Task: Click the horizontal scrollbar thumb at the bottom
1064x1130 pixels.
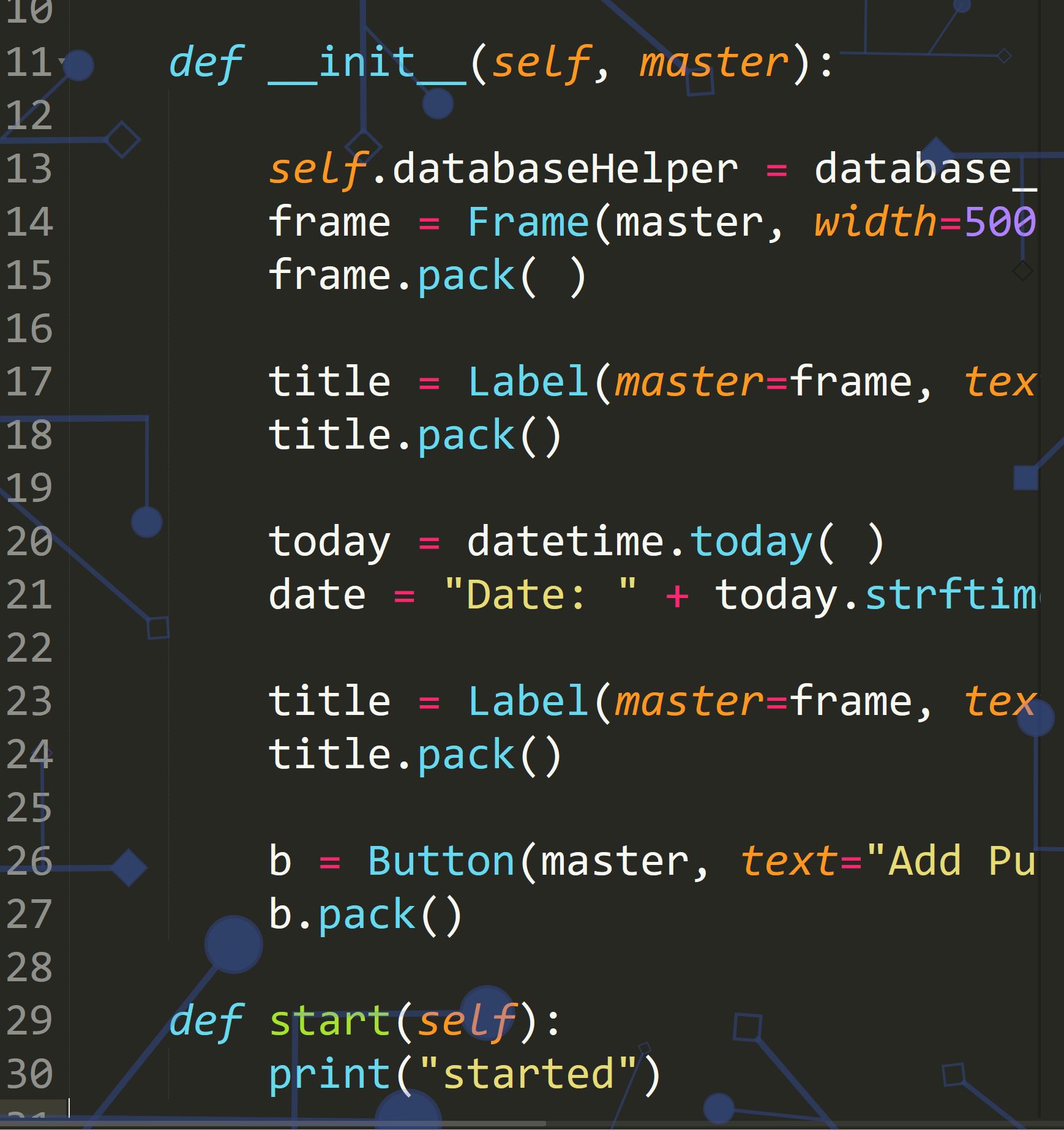Action: (x=272, y=1124)
